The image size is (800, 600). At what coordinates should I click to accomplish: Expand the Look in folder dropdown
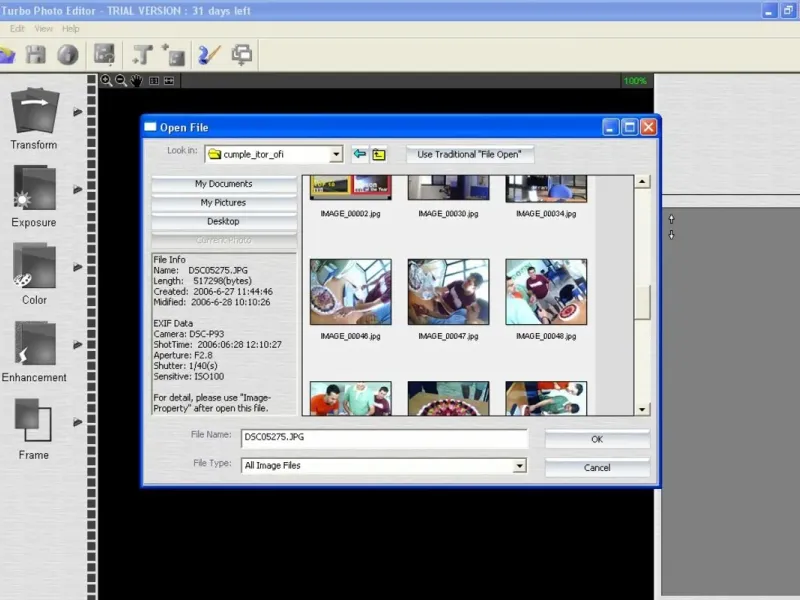coord(335,154)
